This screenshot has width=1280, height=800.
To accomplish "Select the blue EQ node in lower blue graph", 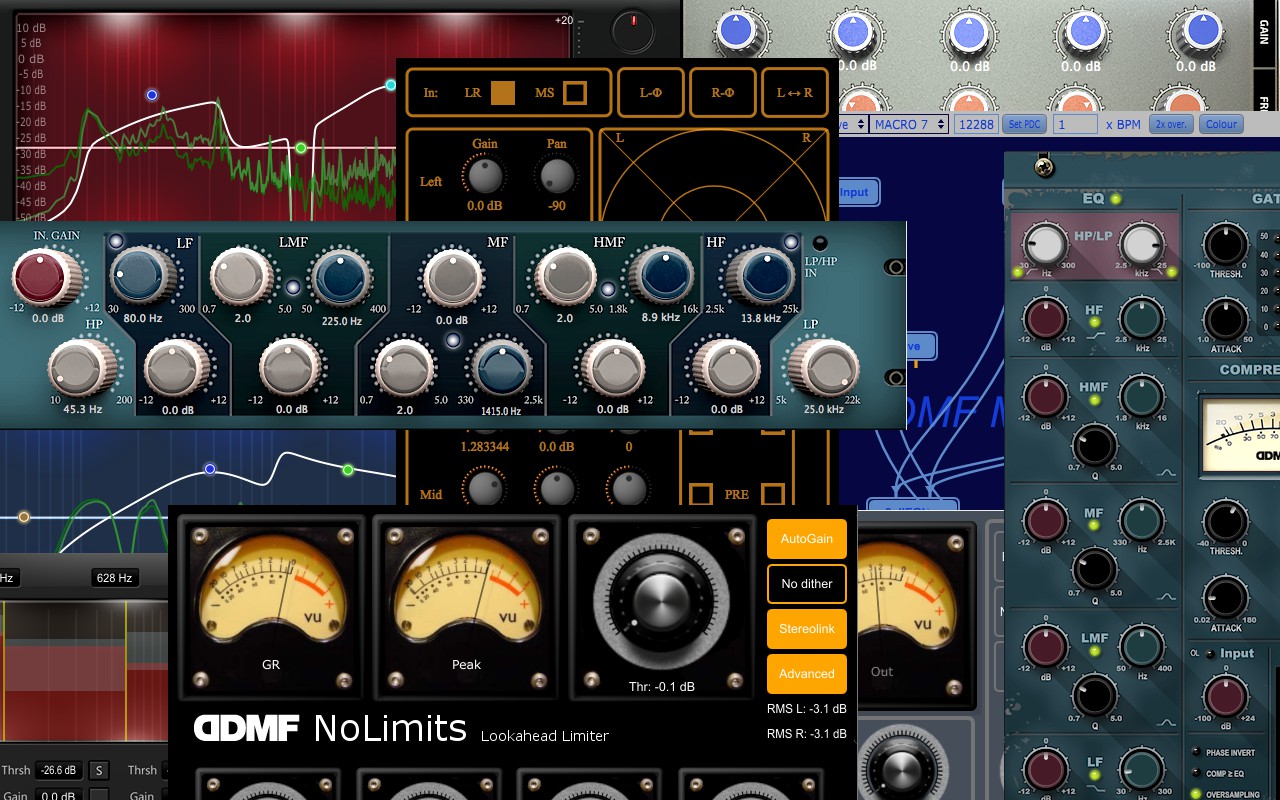I will [x=210, y=469].
